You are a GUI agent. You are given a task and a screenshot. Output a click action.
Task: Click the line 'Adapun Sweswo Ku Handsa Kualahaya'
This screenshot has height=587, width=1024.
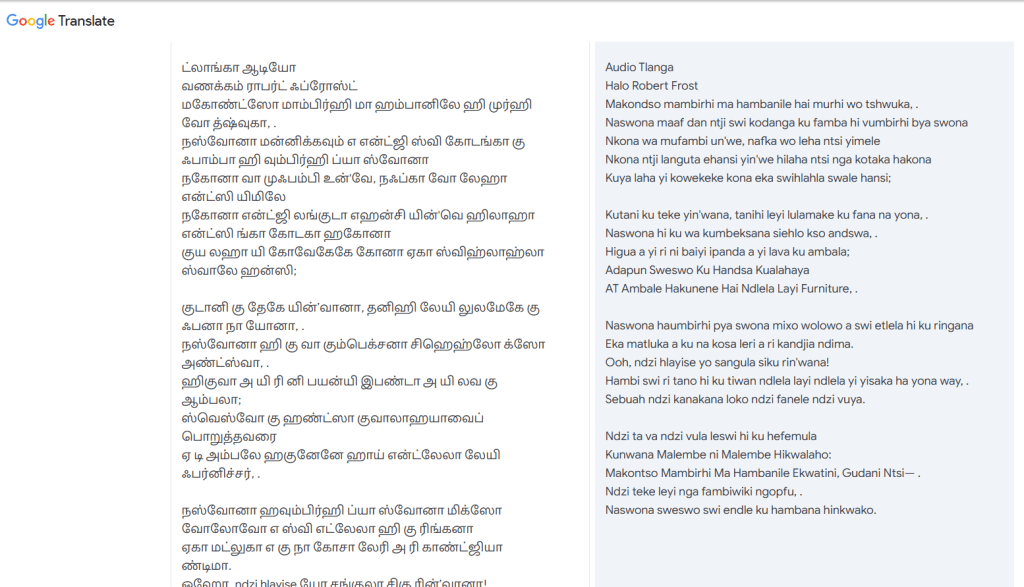[x=707, y=270]
